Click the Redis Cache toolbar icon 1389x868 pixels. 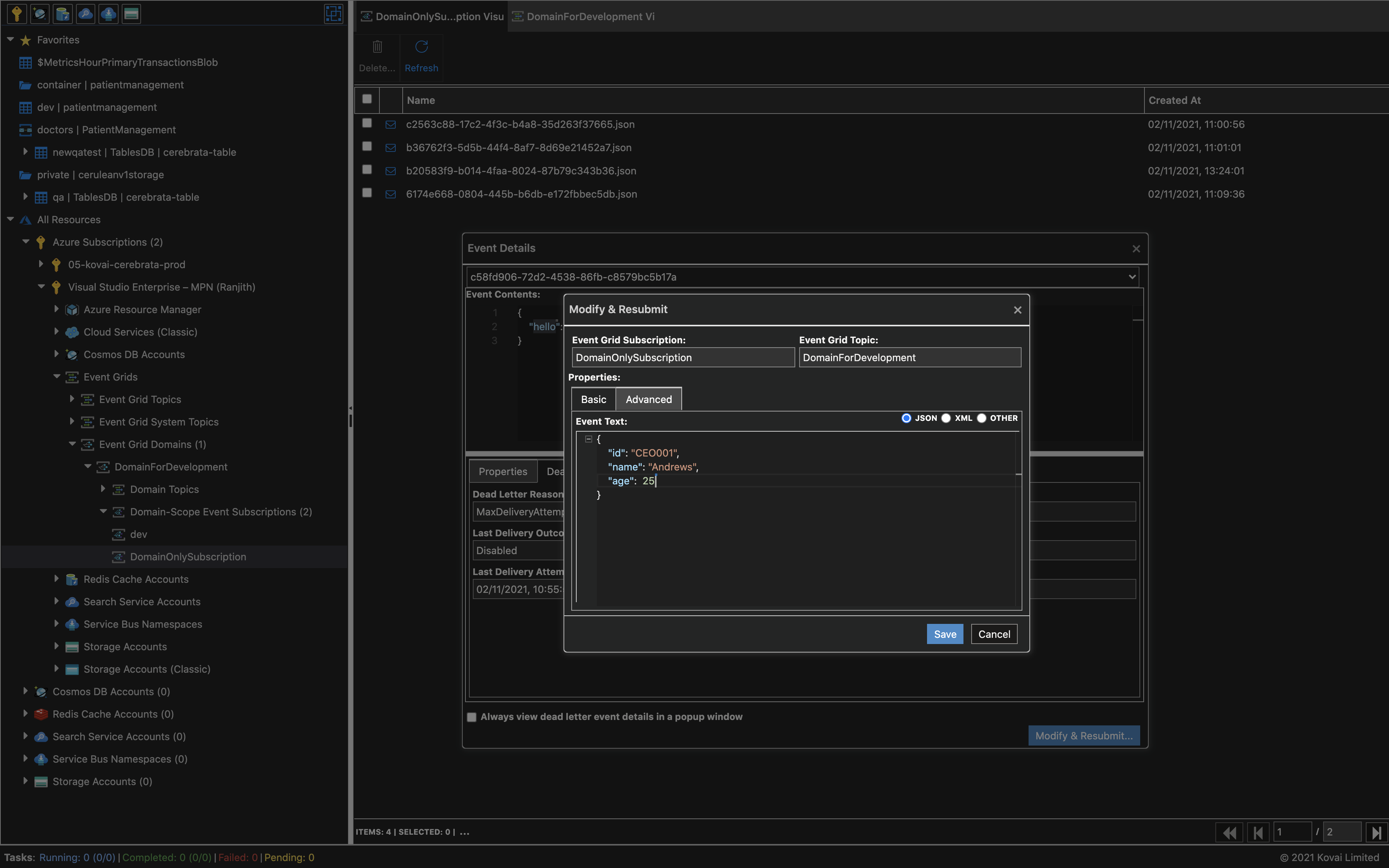[62, 13]
